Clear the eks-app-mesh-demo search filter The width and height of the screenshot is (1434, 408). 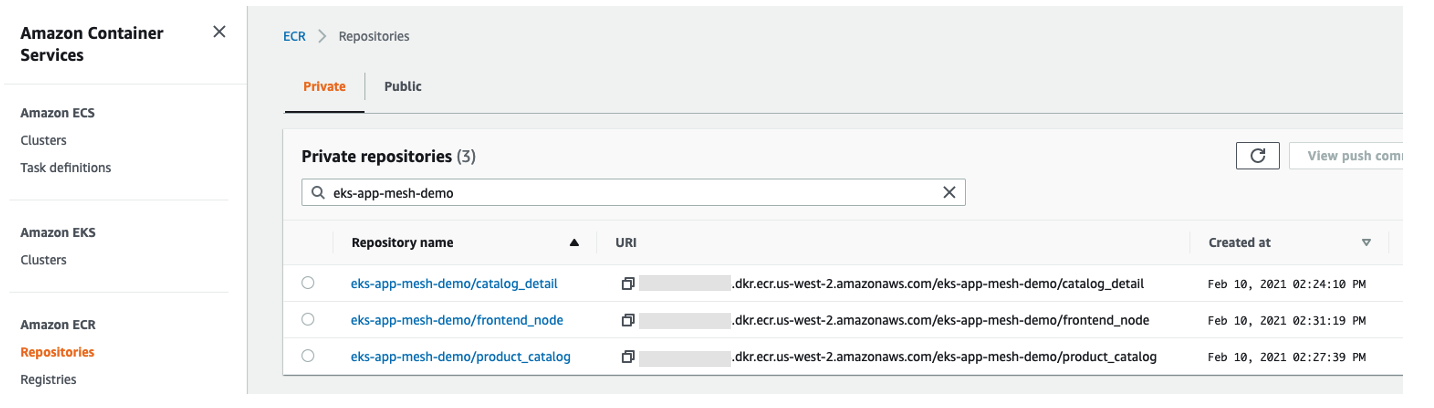pyautogui.click(x=949, y=193)
